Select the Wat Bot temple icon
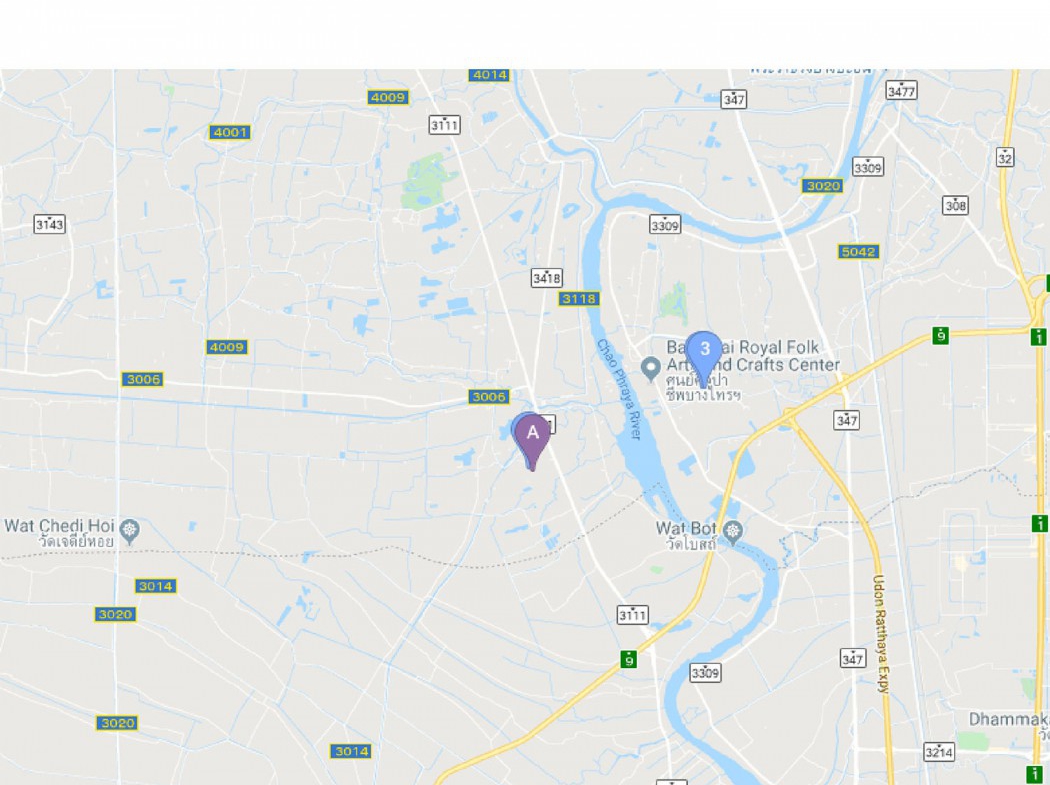Image resolution: width=1050 pixels, height=785 pixels. point(734,532)
